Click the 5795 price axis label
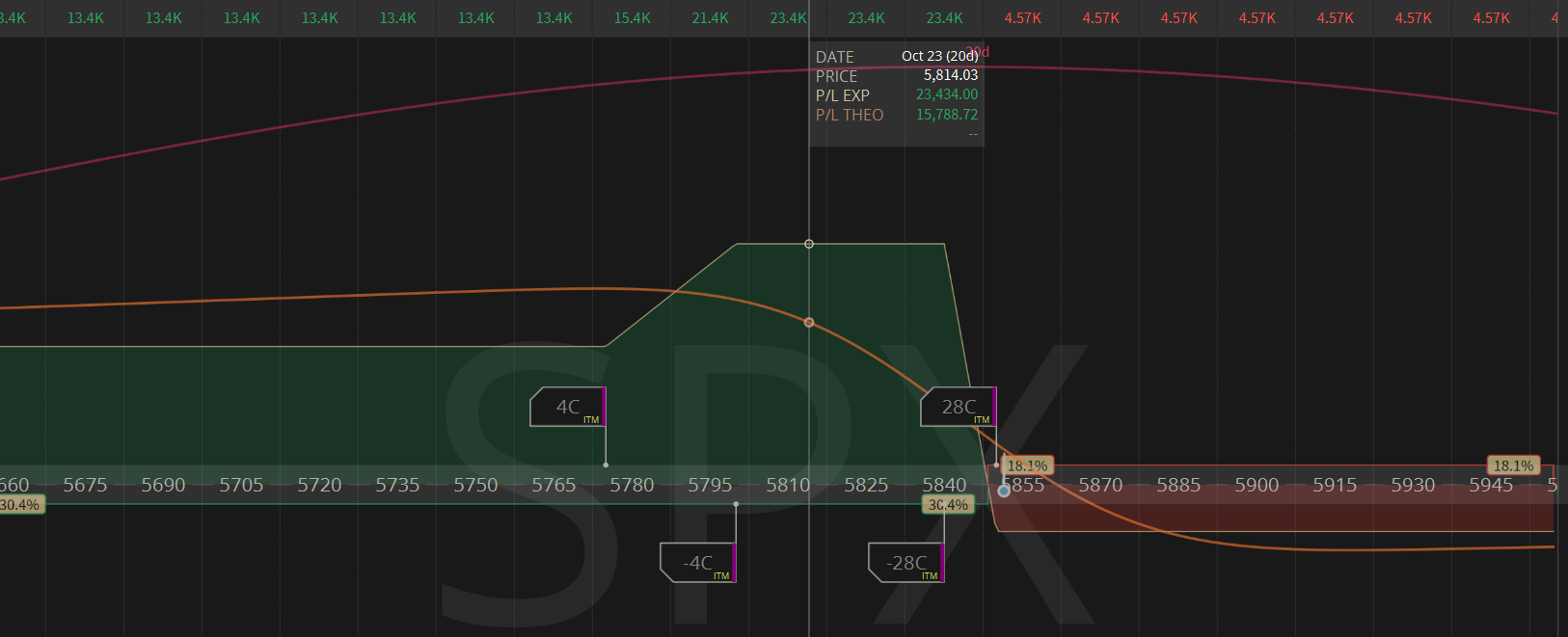The image size is (1568, 637). pyautogui.click(x=711, y=485)
